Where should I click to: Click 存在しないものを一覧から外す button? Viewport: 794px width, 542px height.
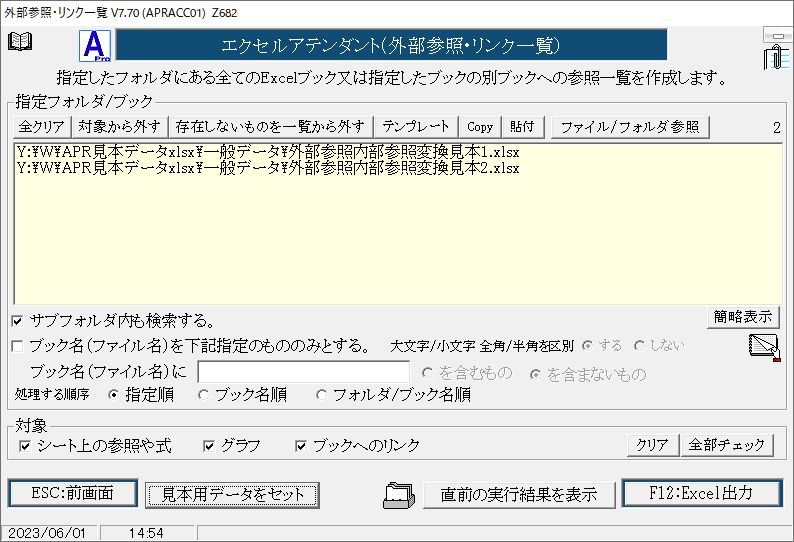(x=270, y=127)
